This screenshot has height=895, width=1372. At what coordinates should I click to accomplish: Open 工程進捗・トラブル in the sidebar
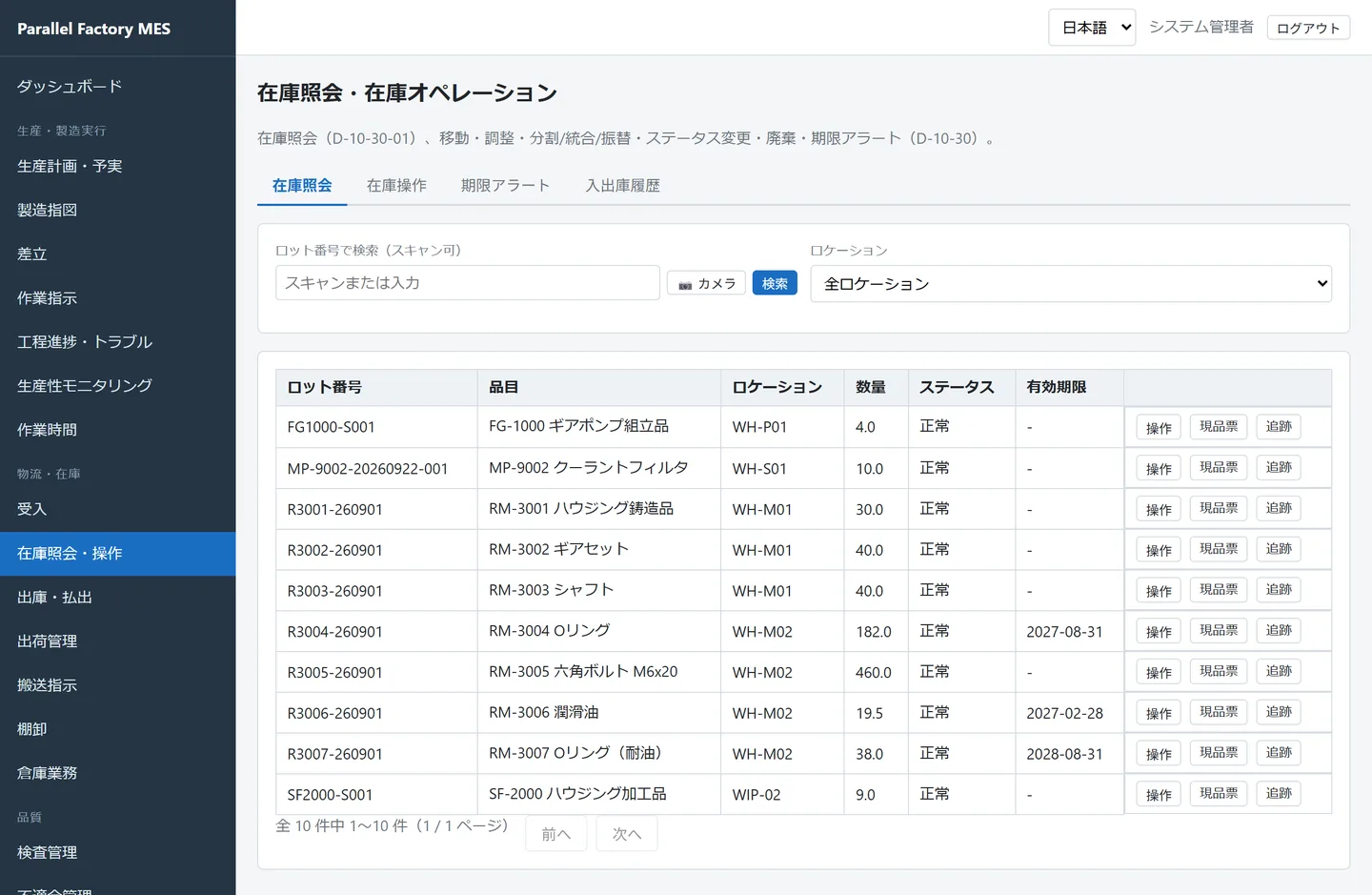(x=117, y=342)
